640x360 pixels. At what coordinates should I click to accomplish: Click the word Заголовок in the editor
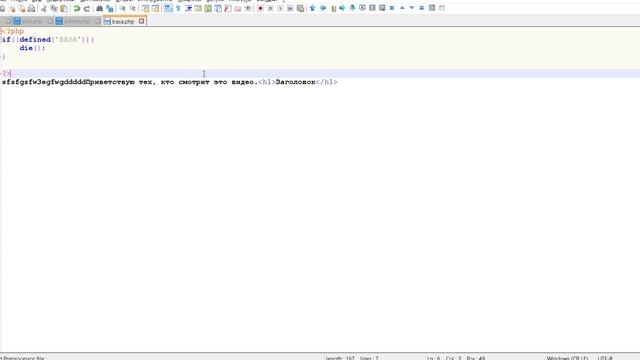tap(296, 82)
